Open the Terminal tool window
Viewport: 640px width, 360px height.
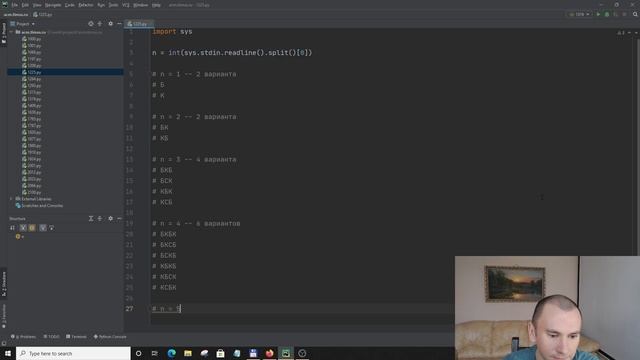(x=76, y=337)
